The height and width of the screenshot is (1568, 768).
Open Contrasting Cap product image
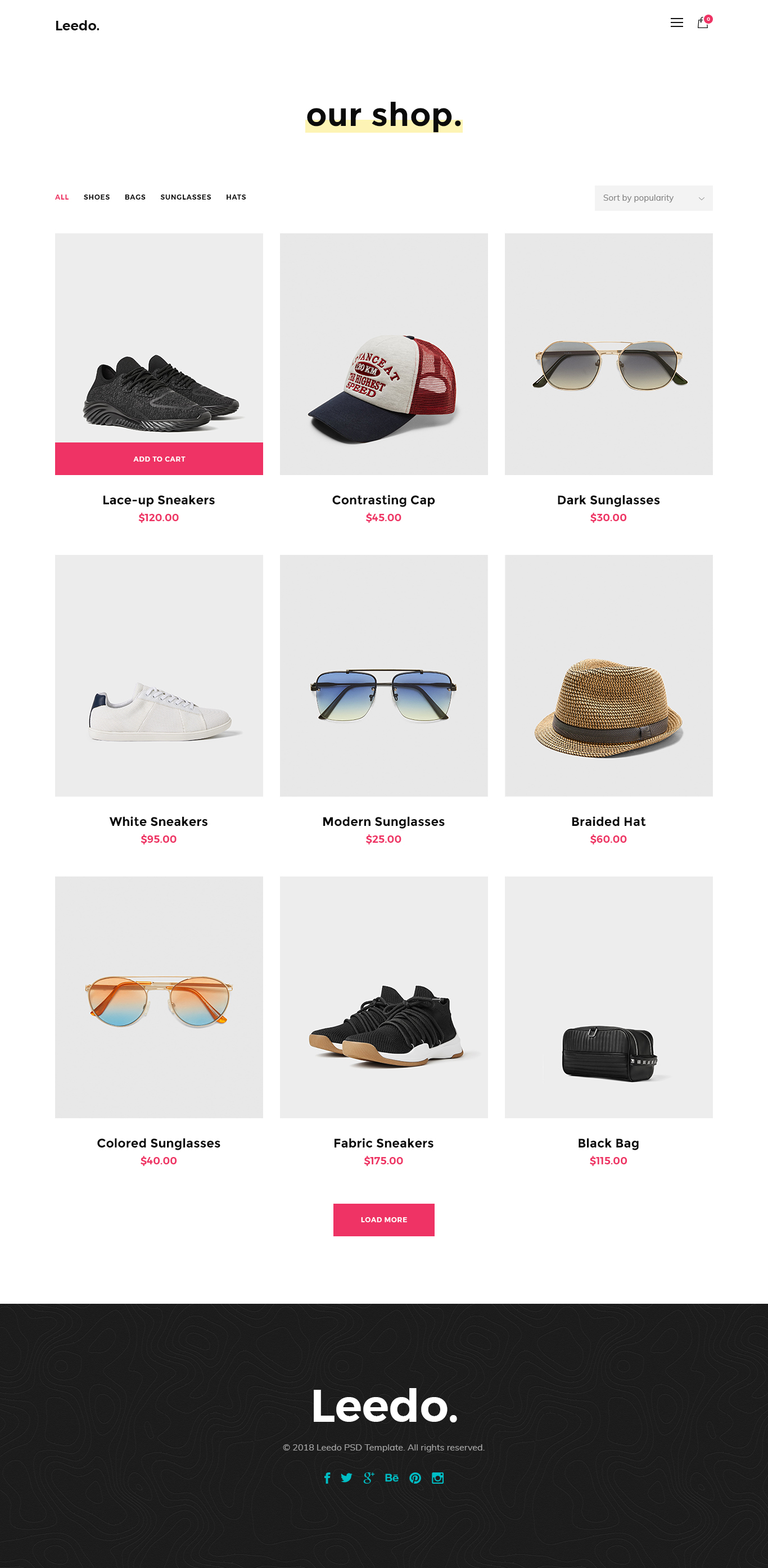click(x=383, y=354)
